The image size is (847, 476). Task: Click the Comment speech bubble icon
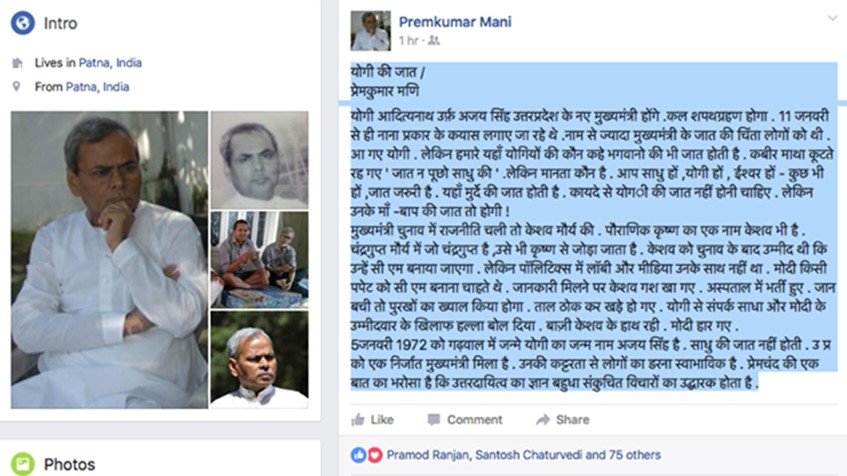tap(433, 420)
